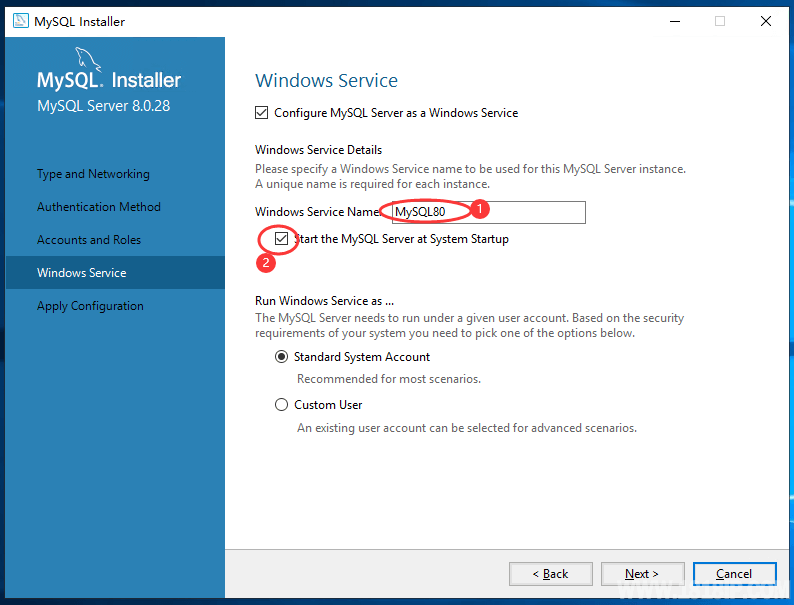Select the Windows Service sidebar step

click(x=115, y=273)
